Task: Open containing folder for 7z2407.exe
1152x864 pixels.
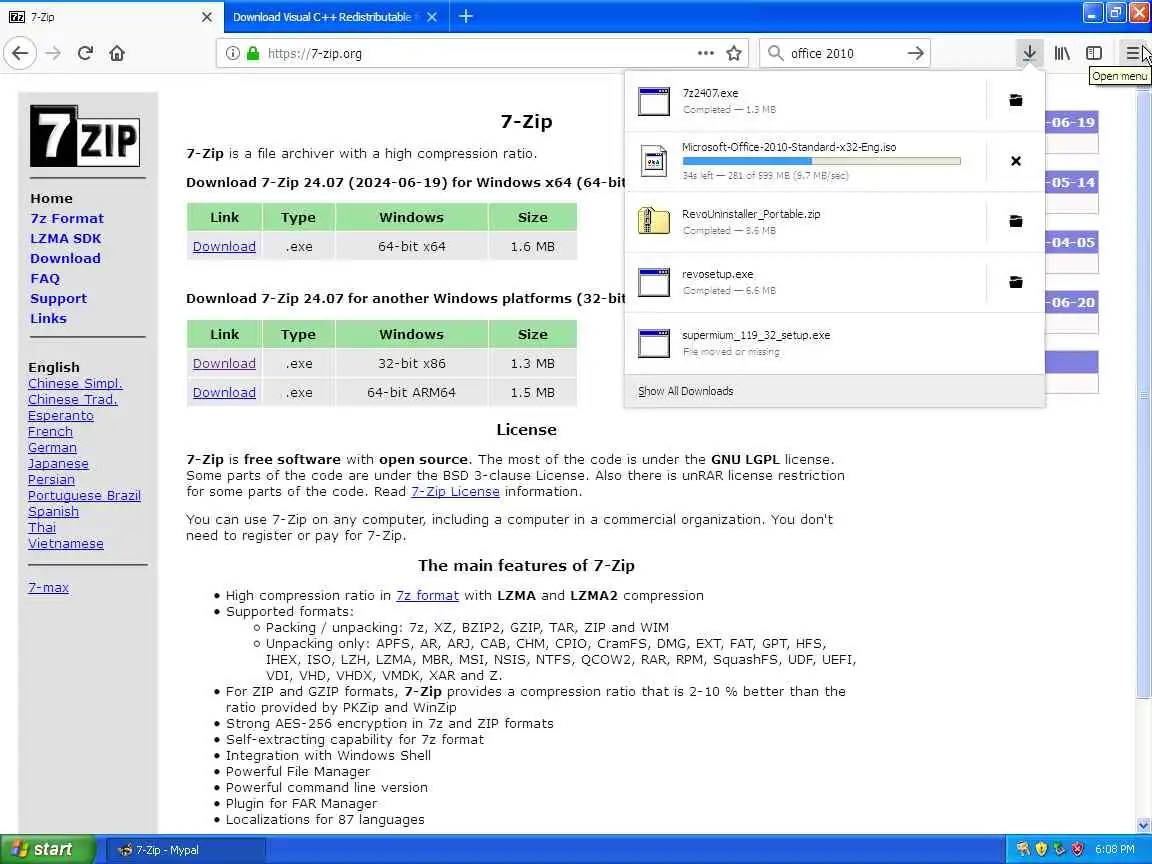Action: [x=1015, y=100]
